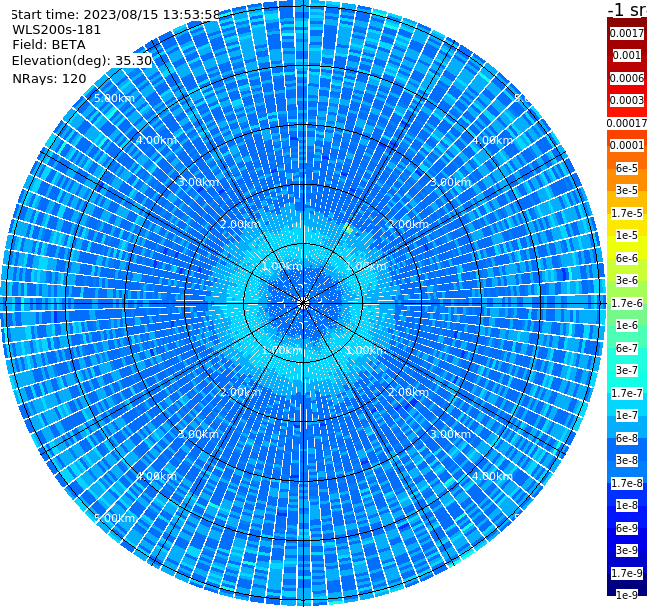647x607 pixels.
Task: Click the 3e-8 colorbar tick label
Action: click(x=627, y=460)
